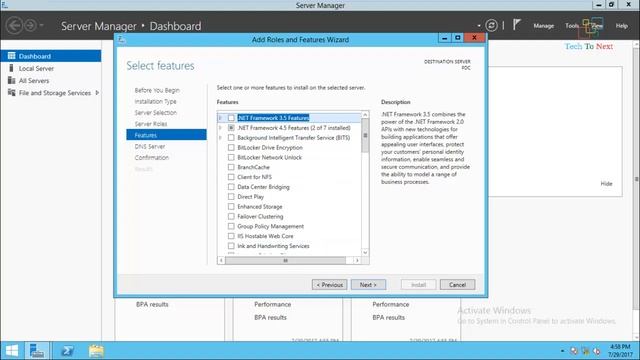Toggle .NET Framework 4.5 Features checkbox

pyautogui.click(x=231, y=128)
